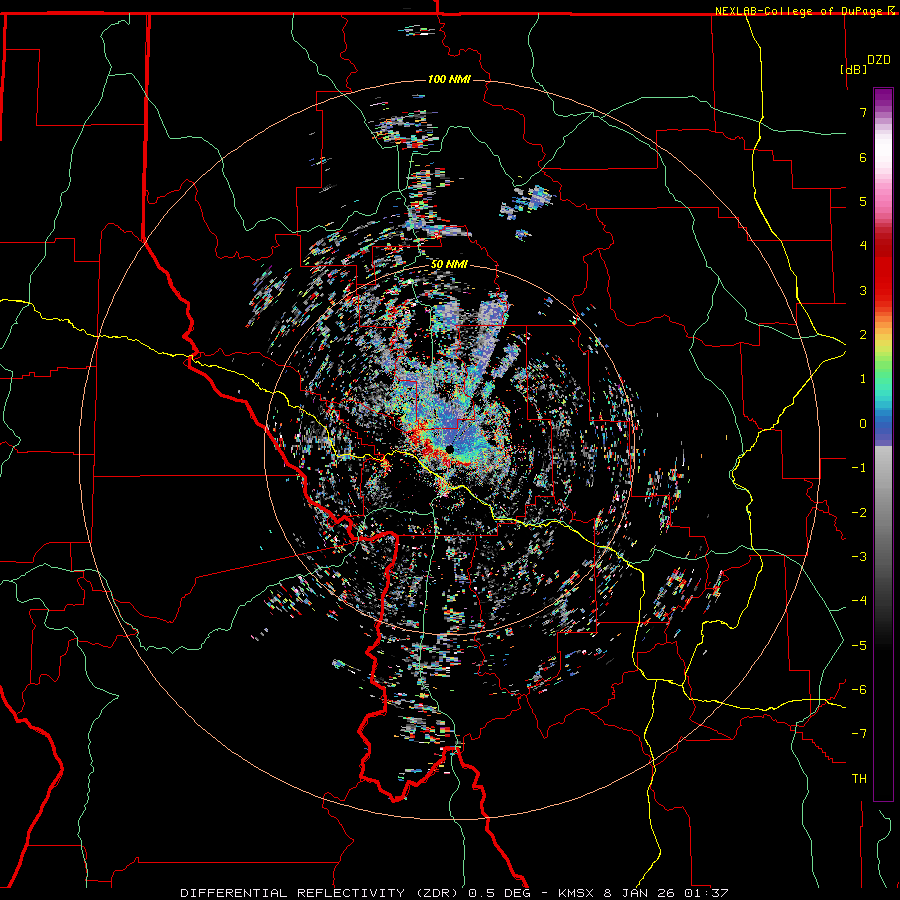The image size is (900, 900).
Task: Click the "-6" tick label on color scale
Action: [859, 690]
